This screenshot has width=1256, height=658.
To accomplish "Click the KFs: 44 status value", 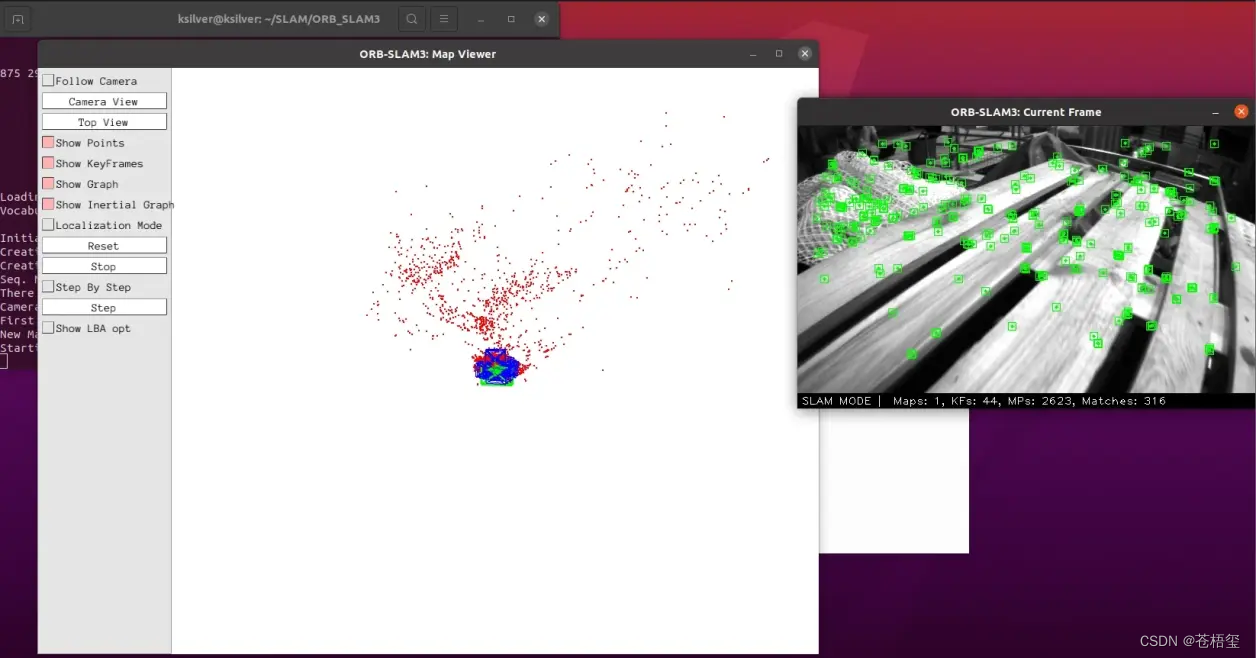I will (x=976, y=401).
